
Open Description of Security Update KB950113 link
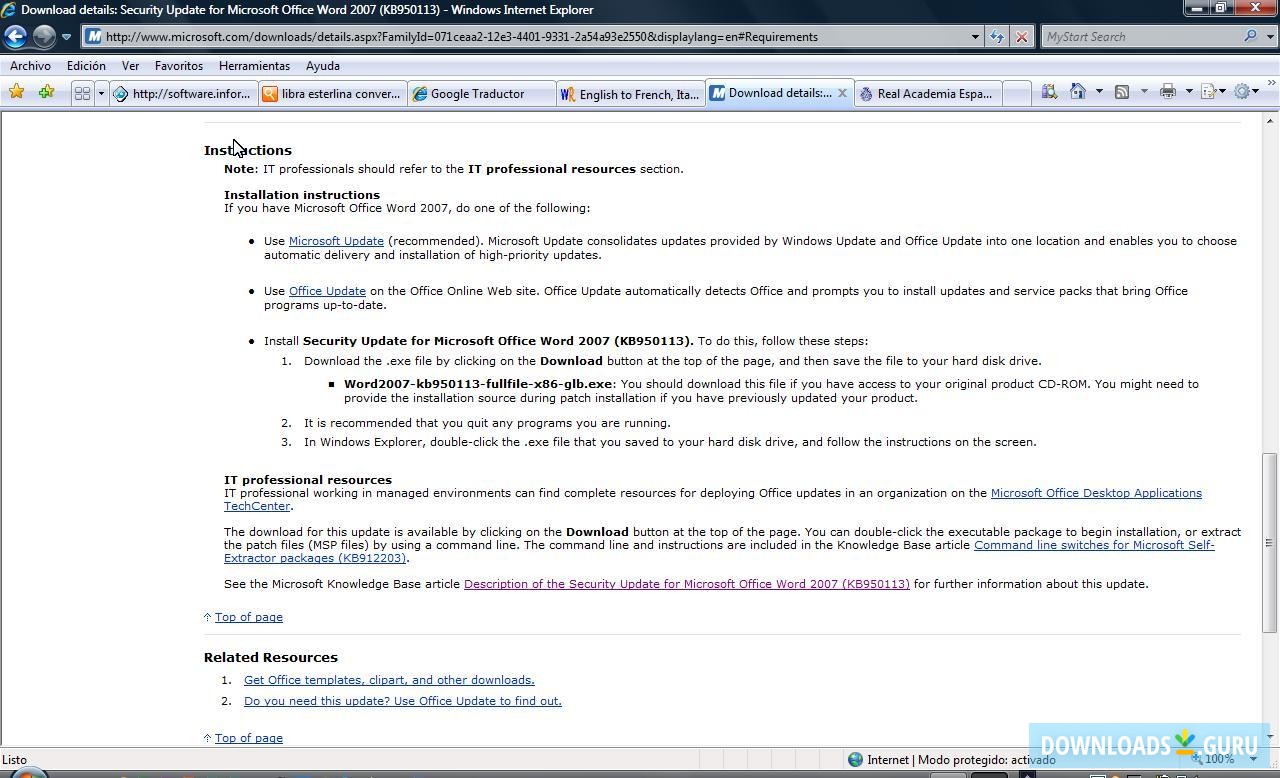point(687,584)
